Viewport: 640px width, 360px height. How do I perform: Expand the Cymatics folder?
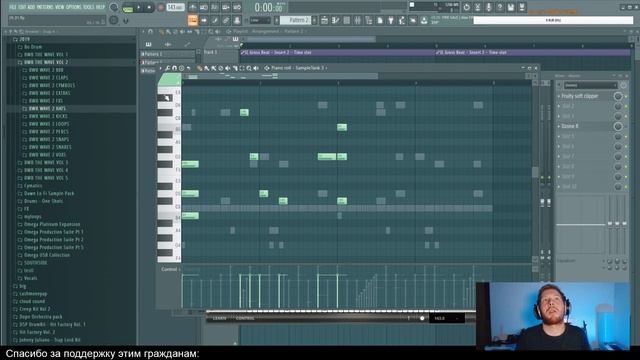click(x=30, y=186)
